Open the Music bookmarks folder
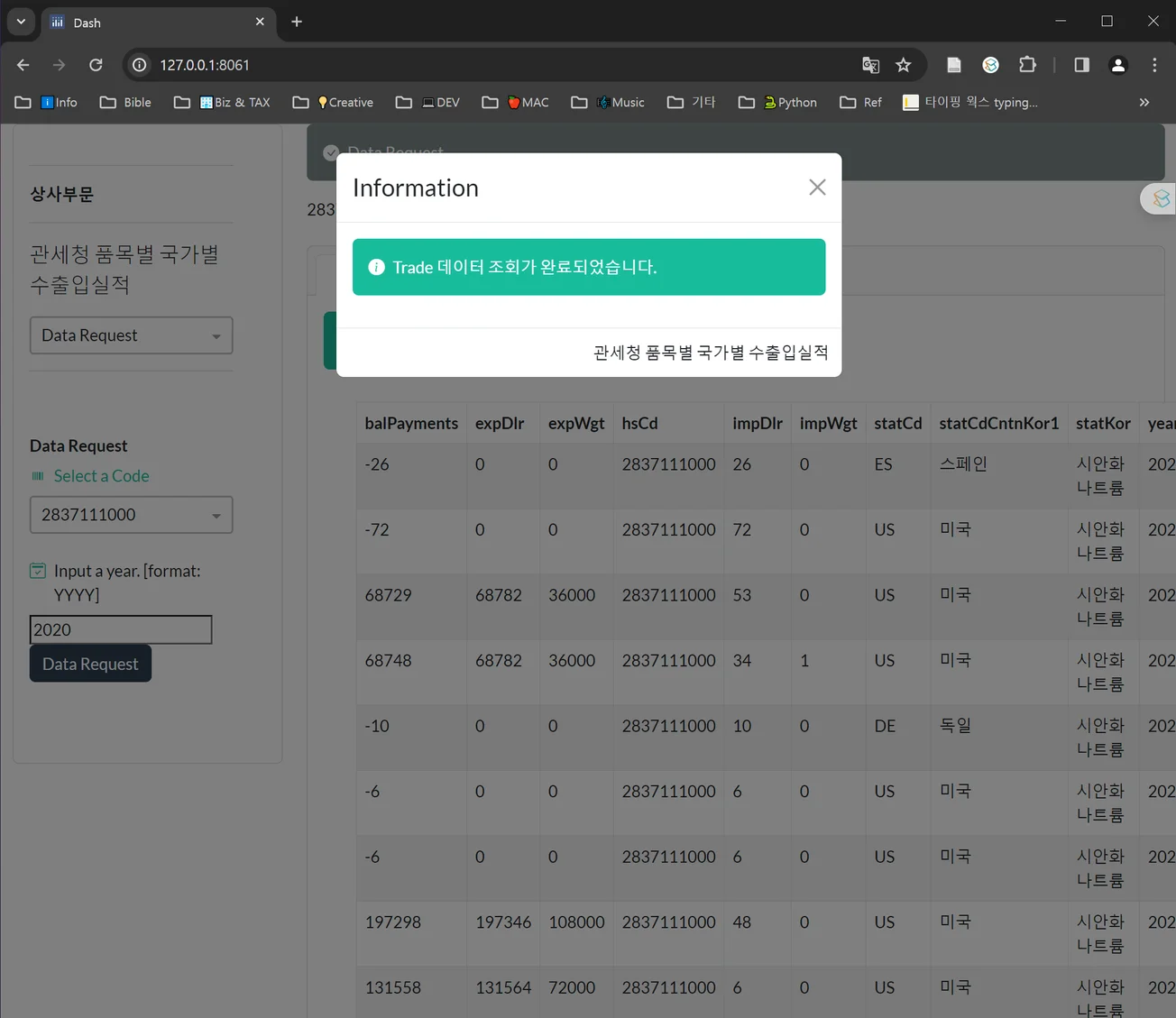This screenshot has height=1018, width=1176. click(x=609, y=102)
